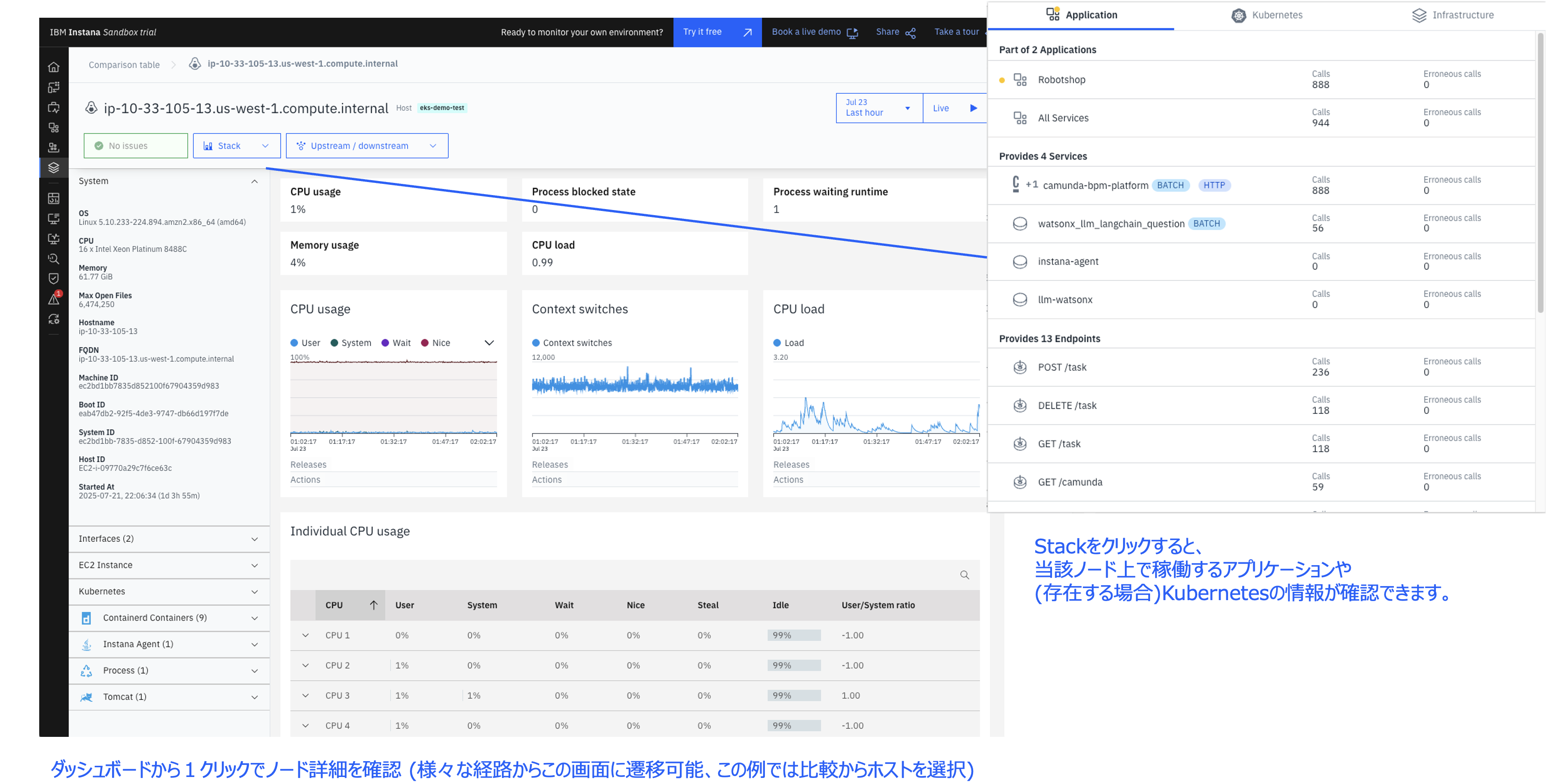1554x784 pixels.
Task: Open Analytics search icon in the sidebar
Action: click(x=54, y=259)
